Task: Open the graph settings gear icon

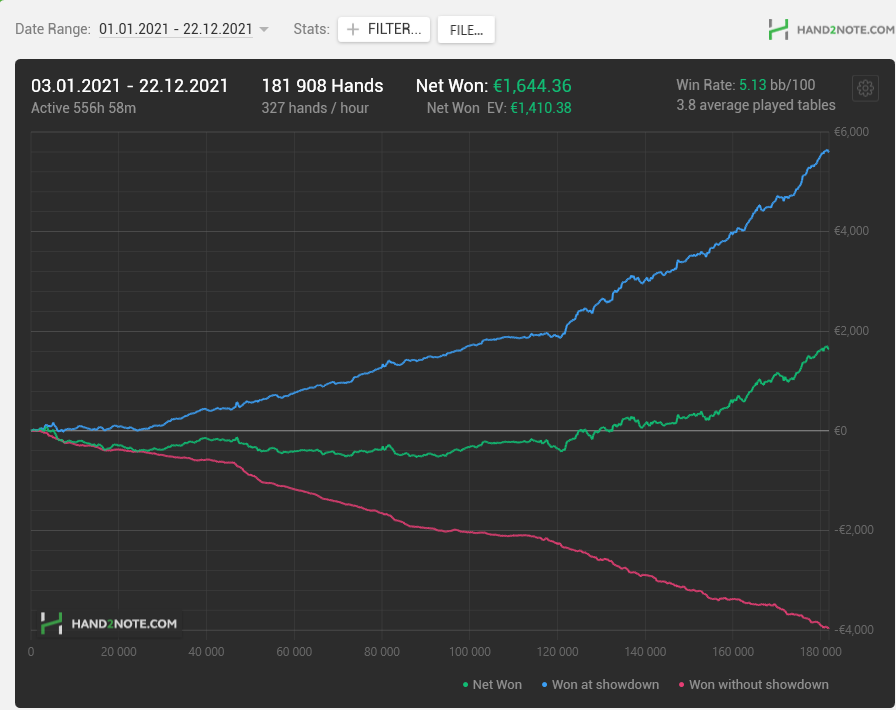Action: click(865, 89)
